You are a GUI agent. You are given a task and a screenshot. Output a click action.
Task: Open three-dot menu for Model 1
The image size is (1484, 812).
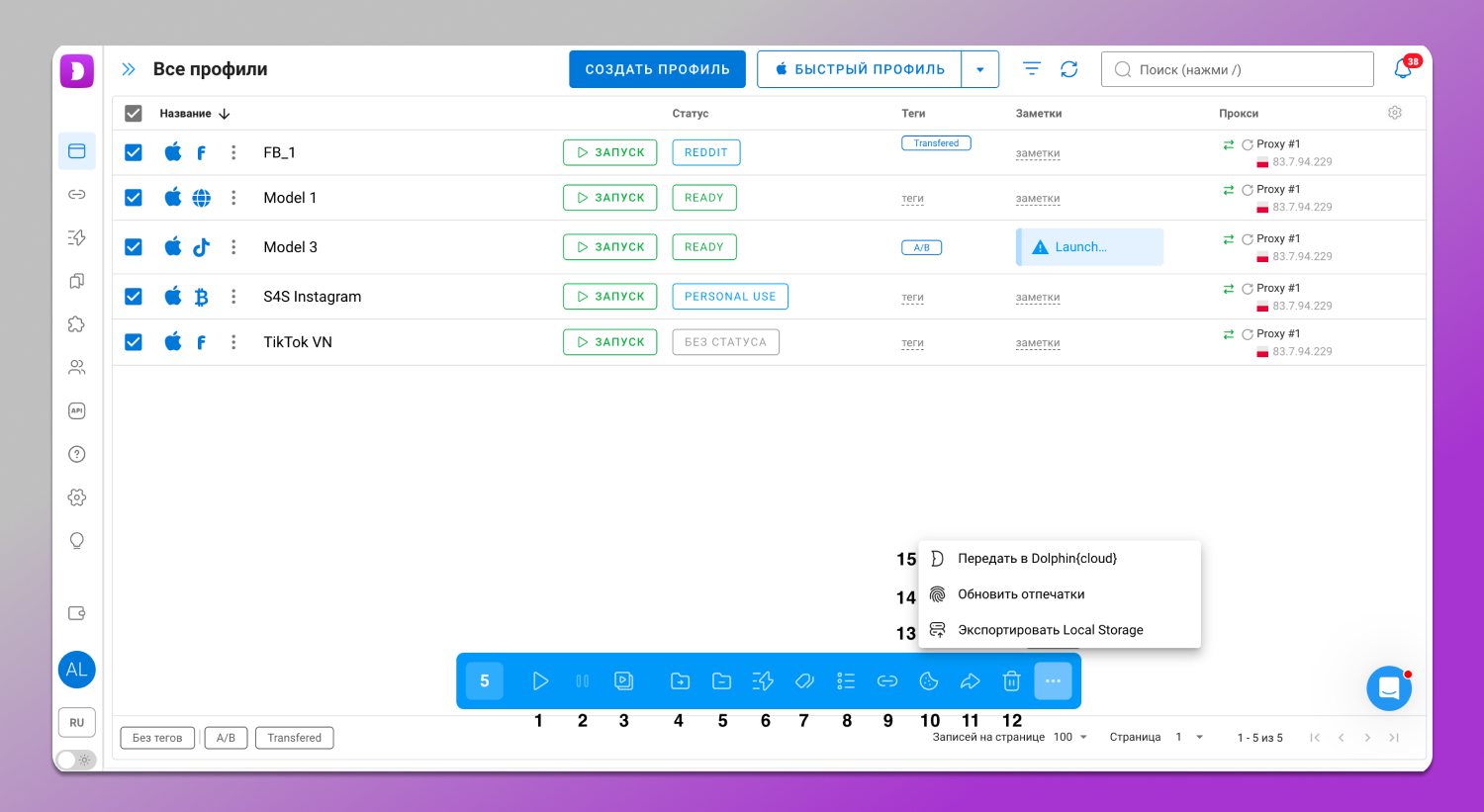[233, 198]
